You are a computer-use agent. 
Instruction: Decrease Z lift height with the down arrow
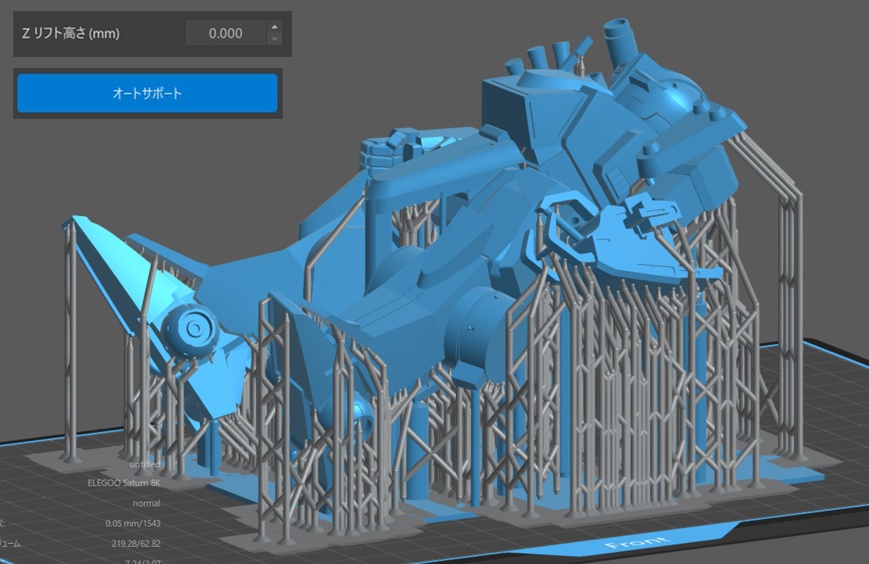coord(274,39)
